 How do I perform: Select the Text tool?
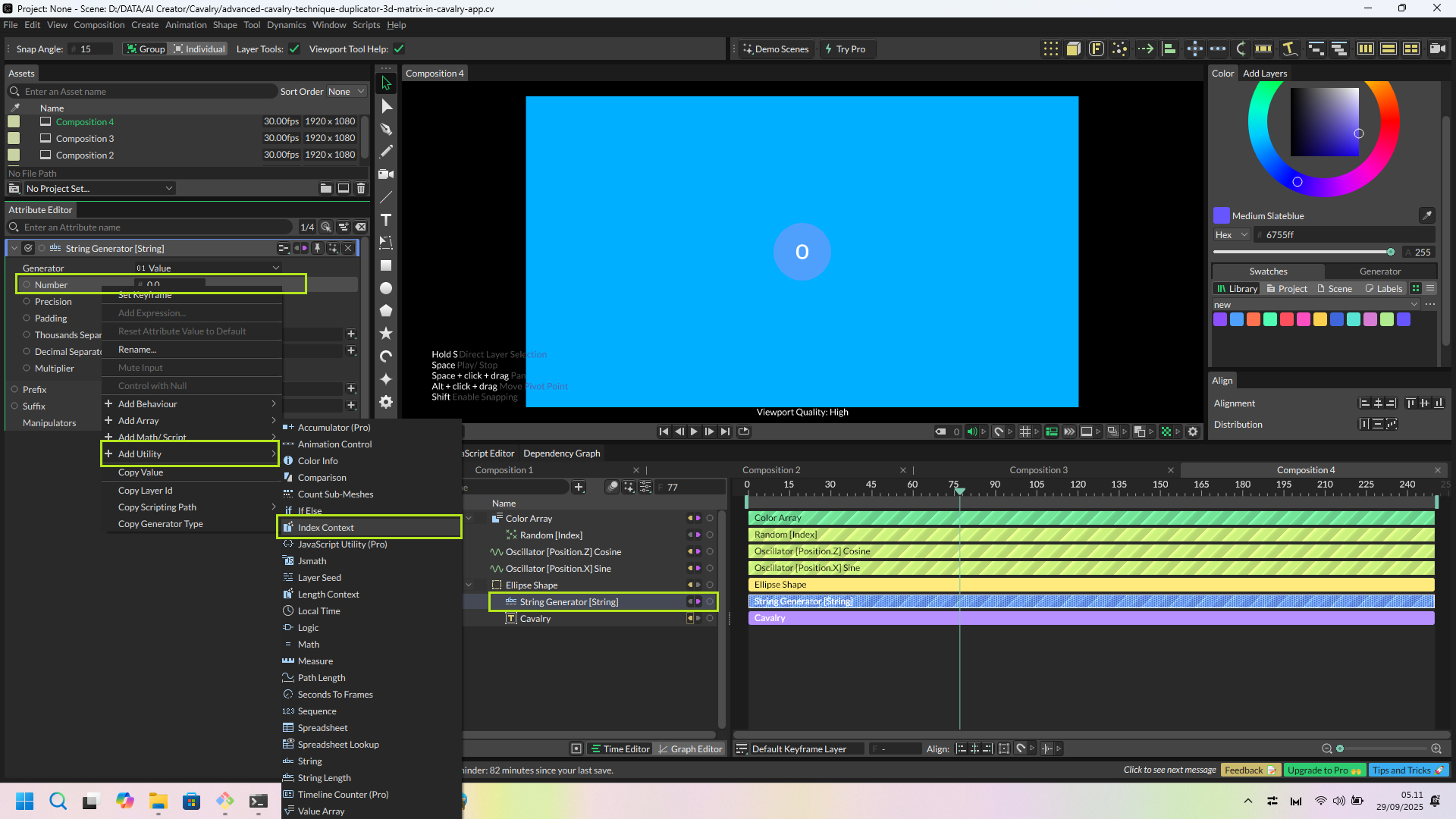coord(386,220)
